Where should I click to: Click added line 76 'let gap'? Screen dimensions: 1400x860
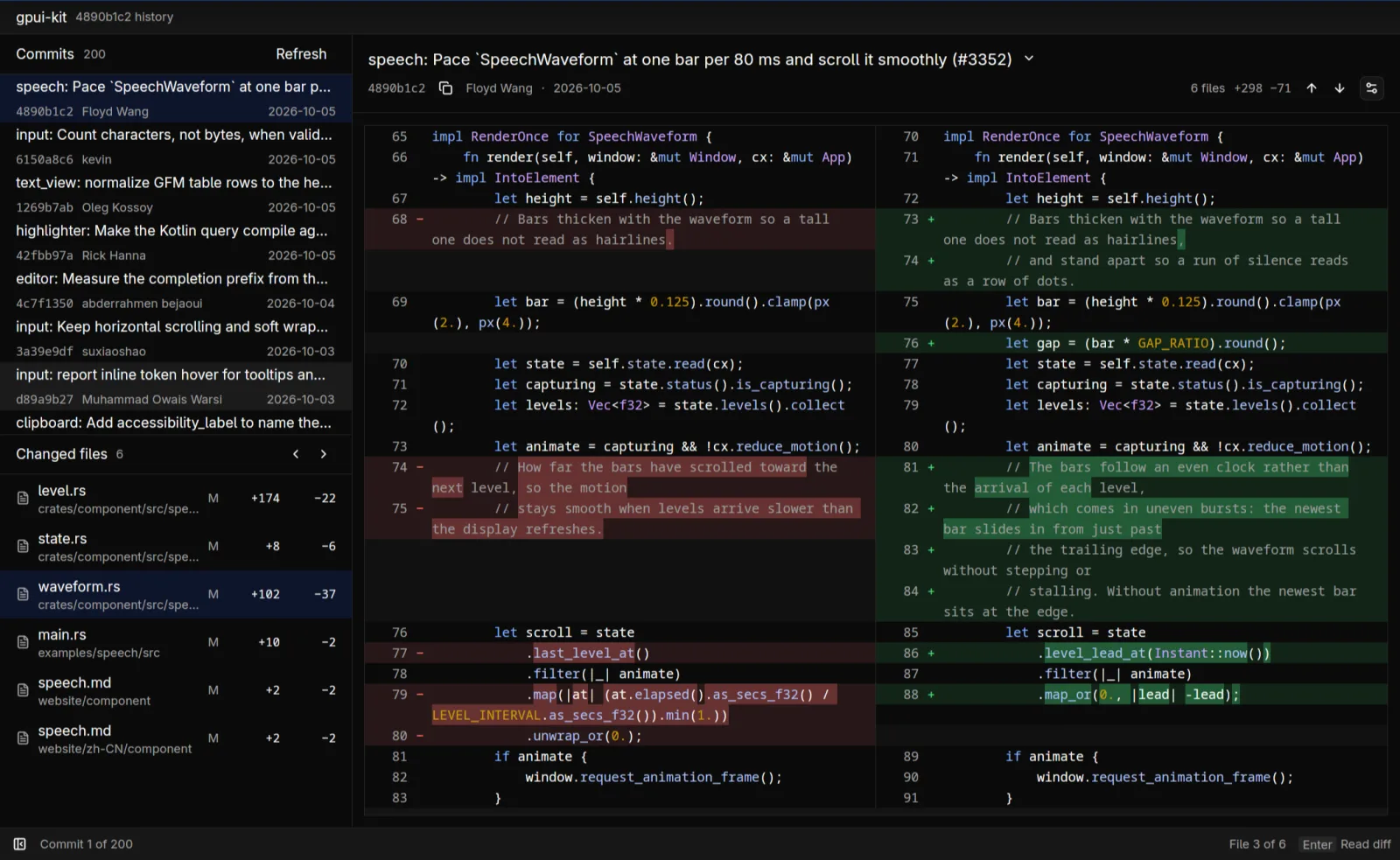[x=1132, y=344]
